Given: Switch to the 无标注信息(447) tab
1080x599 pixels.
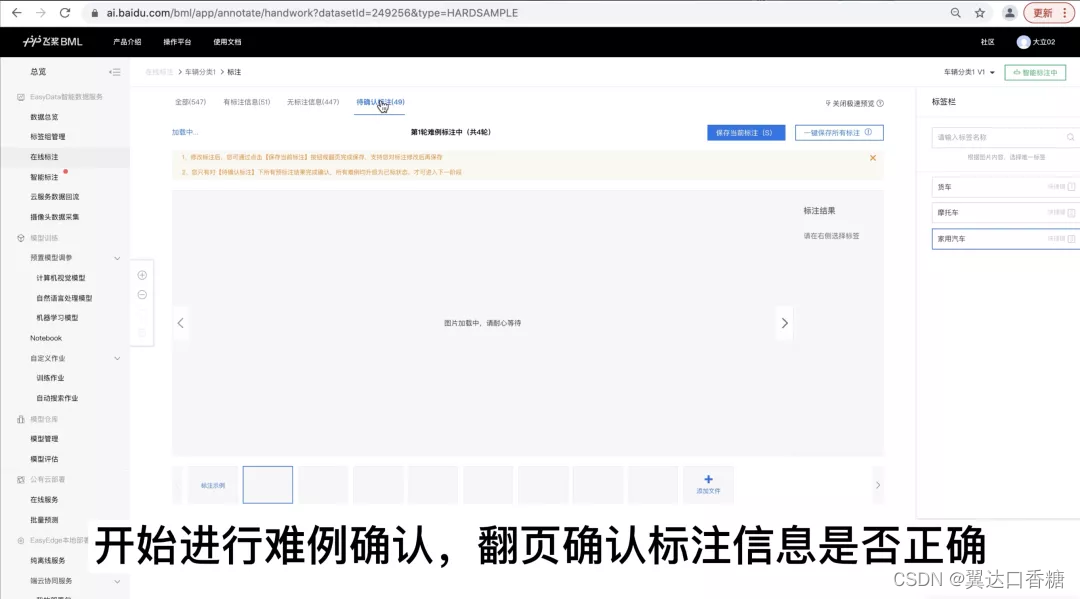Looking at the screenshot, I should 313,101.
